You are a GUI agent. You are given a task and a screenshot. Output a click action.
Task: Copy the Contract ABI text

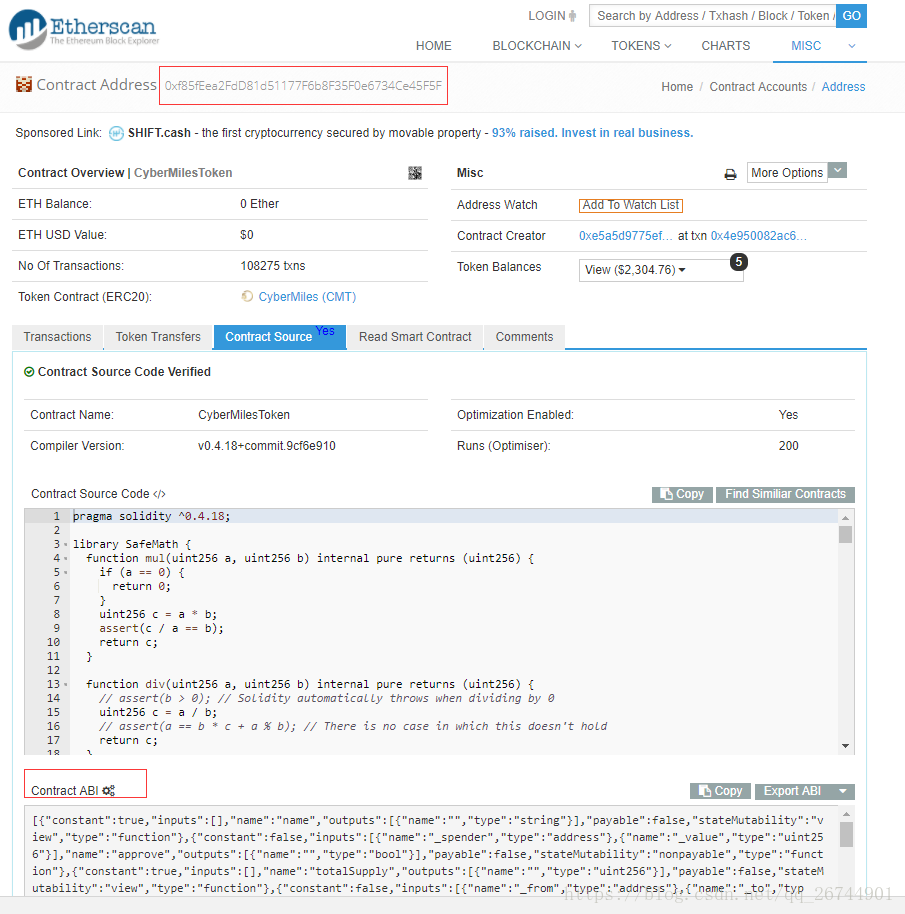(720, 790)
